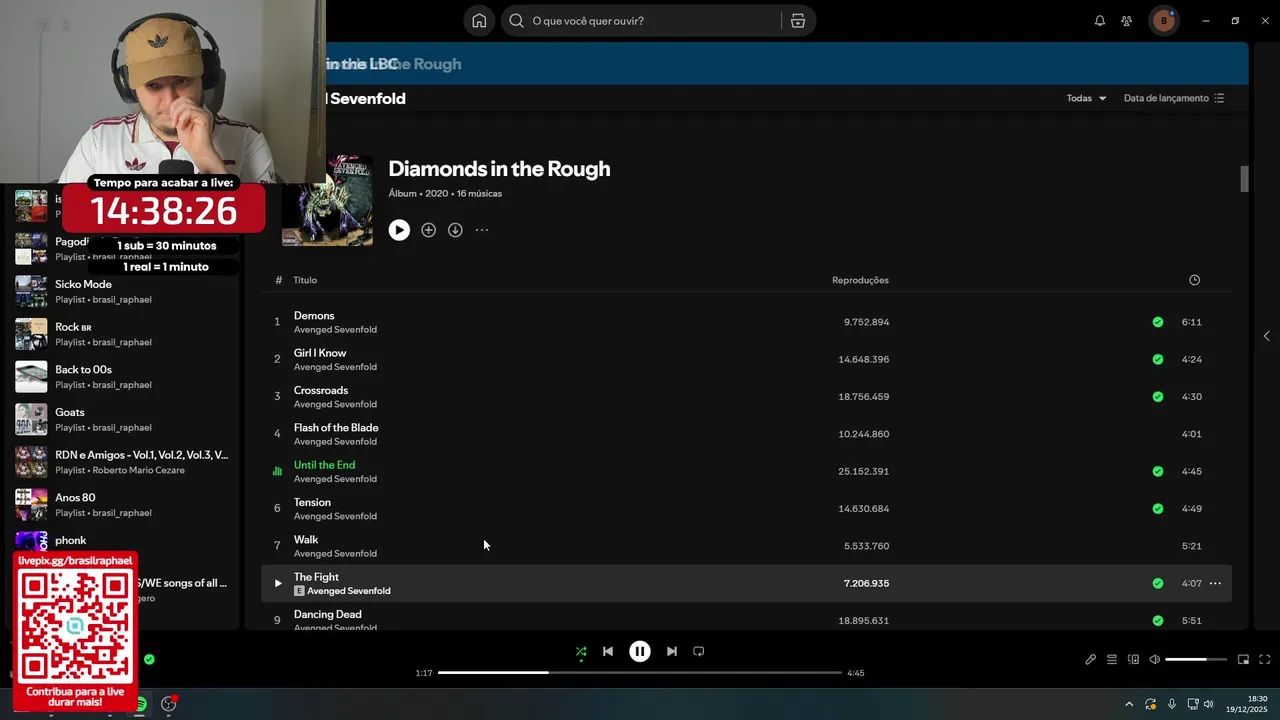
Task: Open the lyrics microphone icon
Action: pyautogui.click(x=1090, y=660)
